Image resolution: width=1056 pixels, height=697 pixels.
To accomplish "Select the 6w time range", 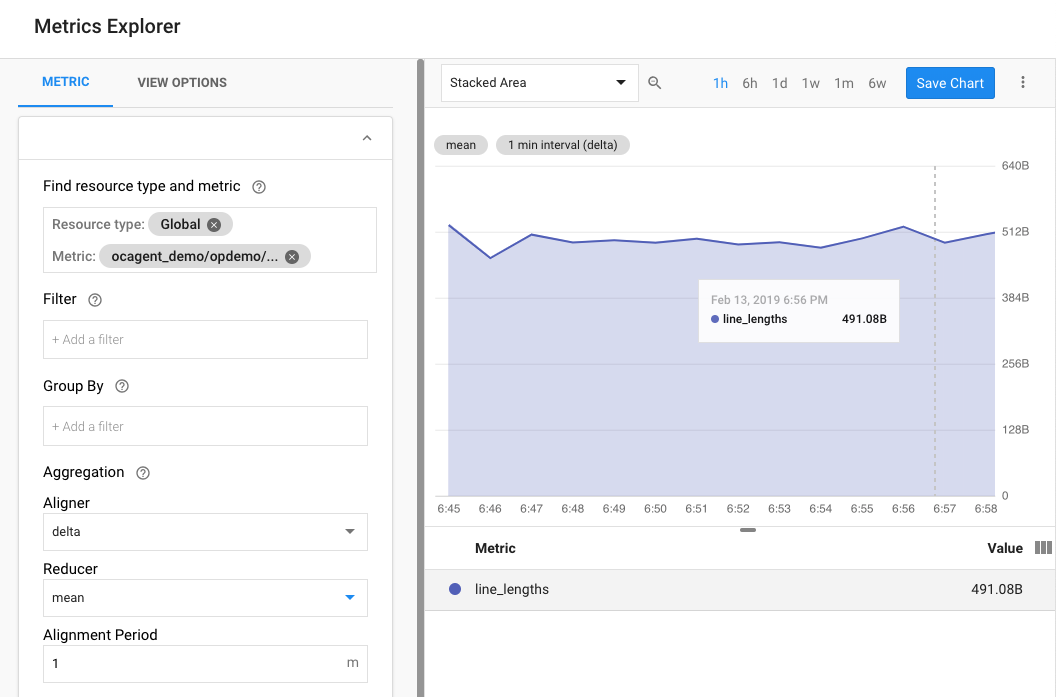I will 877,84.
